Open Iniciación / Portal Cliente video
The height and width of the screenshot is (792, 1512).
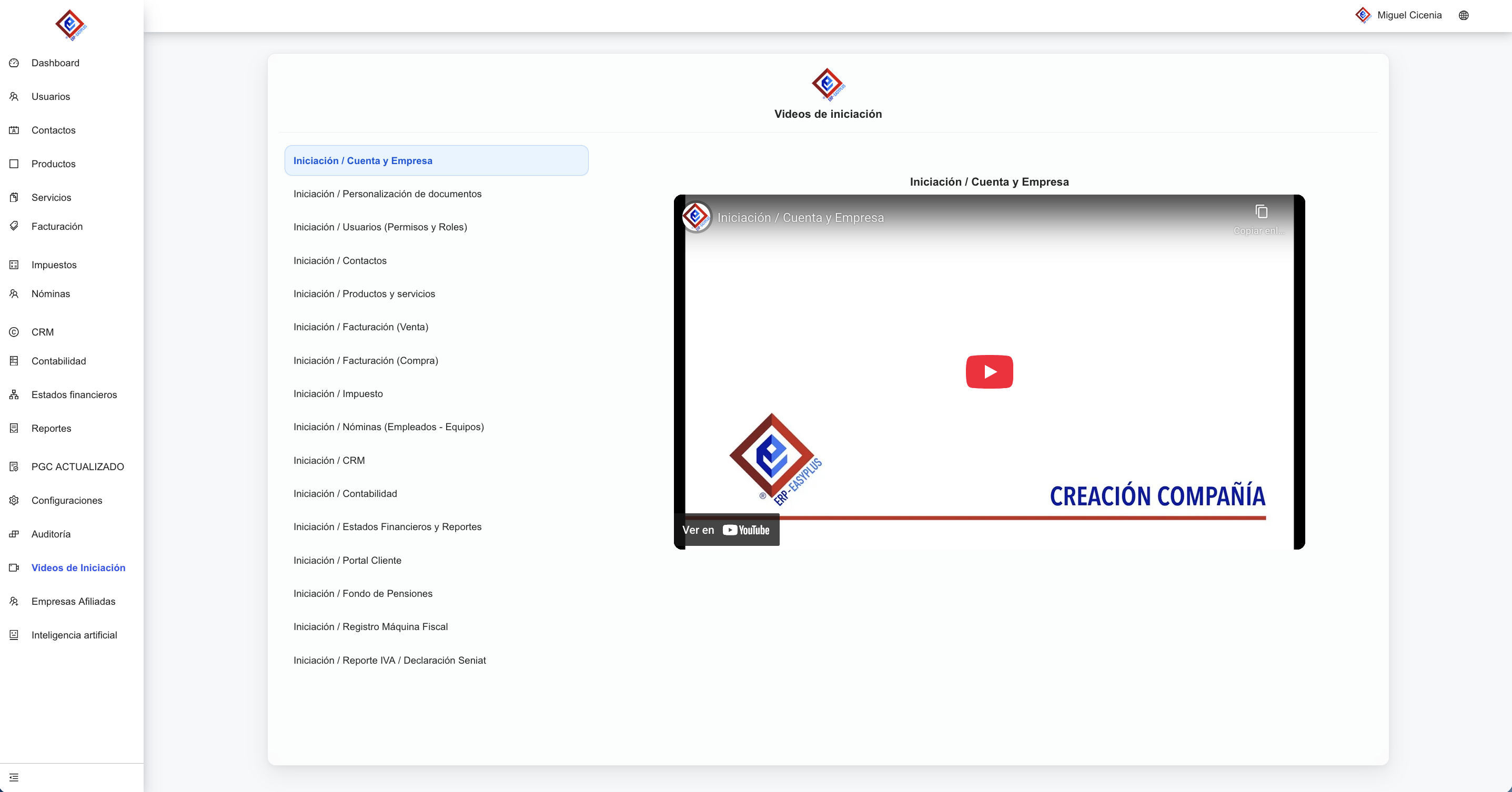coord(347,560)
